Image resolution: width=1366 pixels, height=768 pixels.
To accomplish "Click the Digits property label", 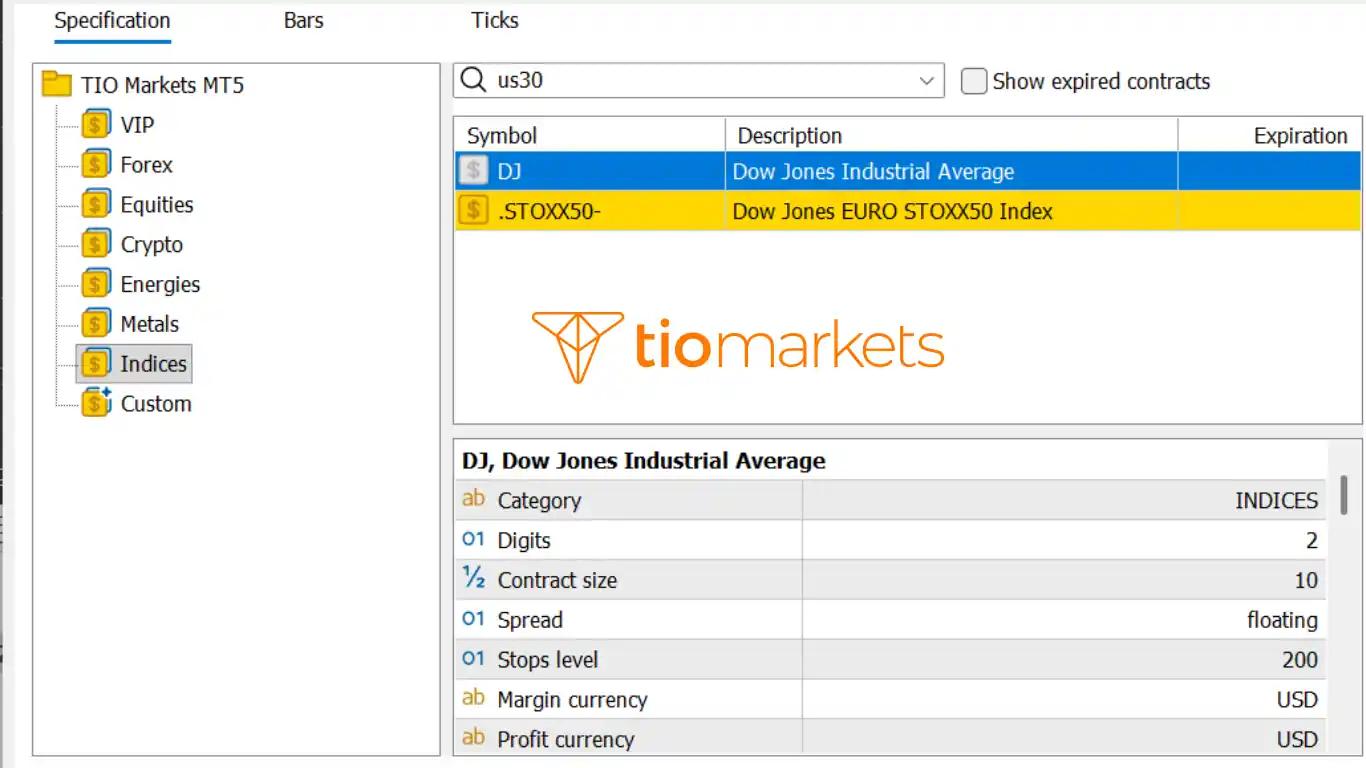I will [x=524, y=540].
